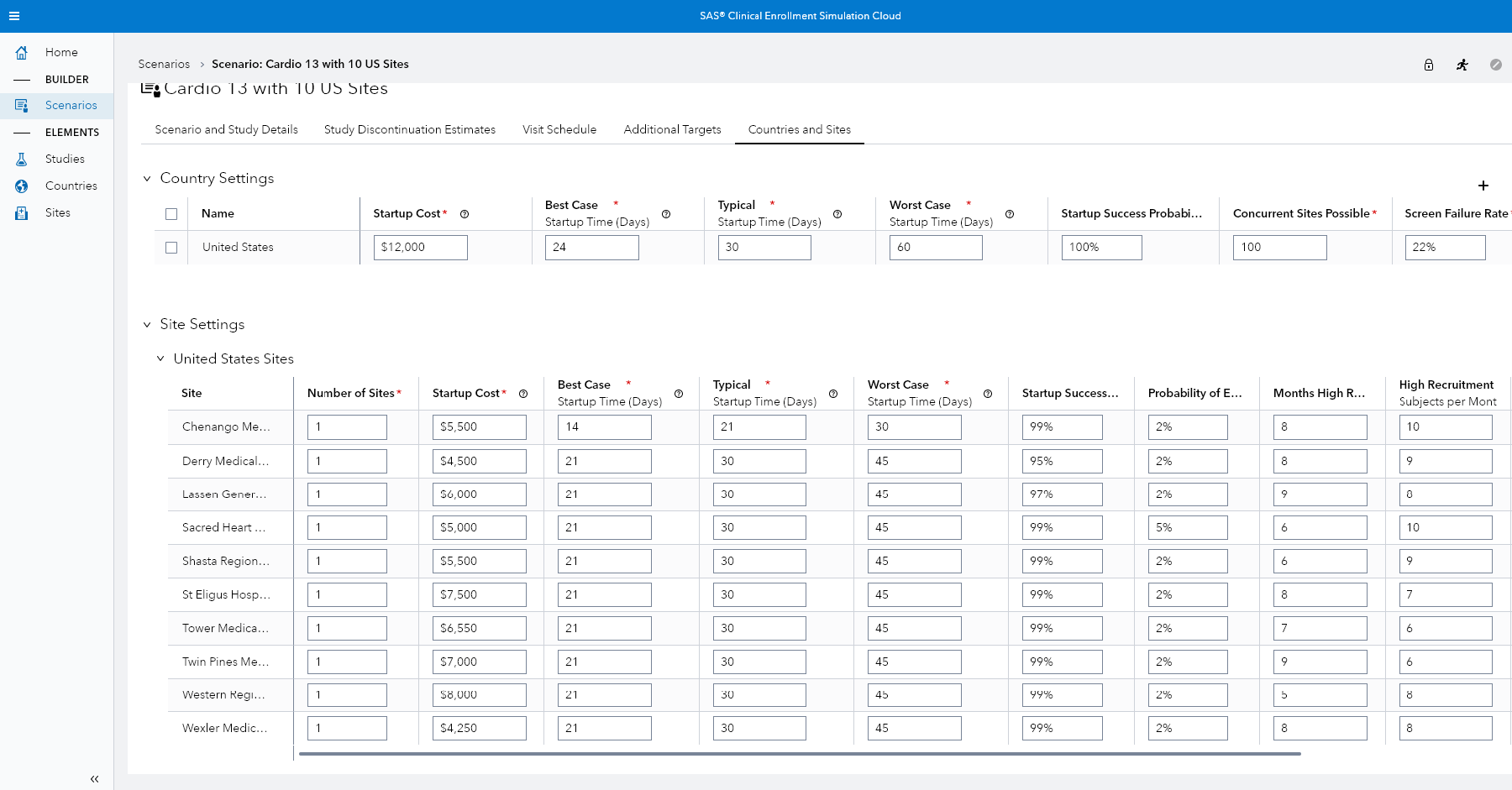Check the United States row checkbox
The width and height of the screenshot is (1512, 790).
coord(171,248)
